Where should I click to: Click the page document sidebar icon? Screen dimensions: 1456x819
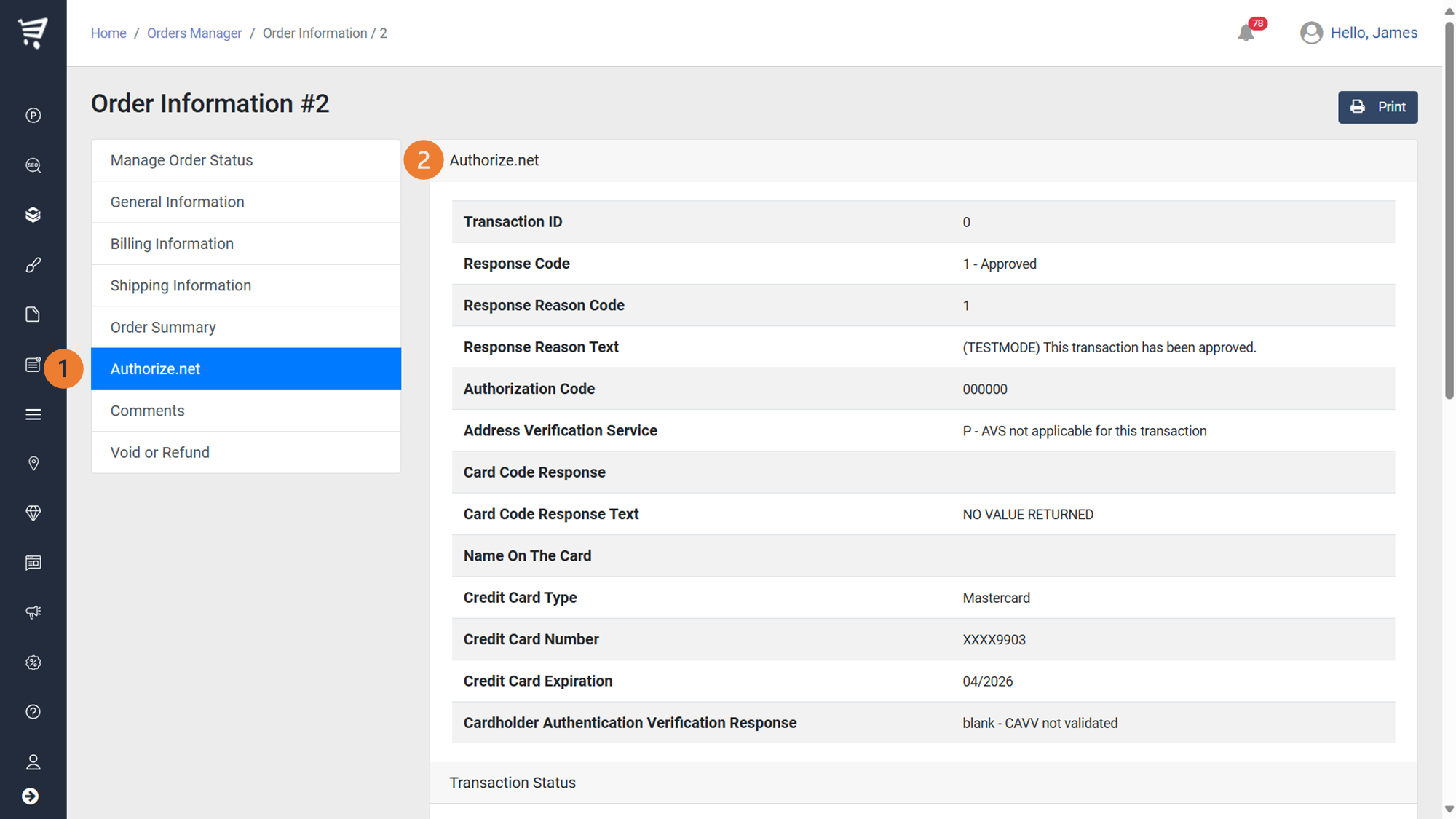[x=33, y=314]
